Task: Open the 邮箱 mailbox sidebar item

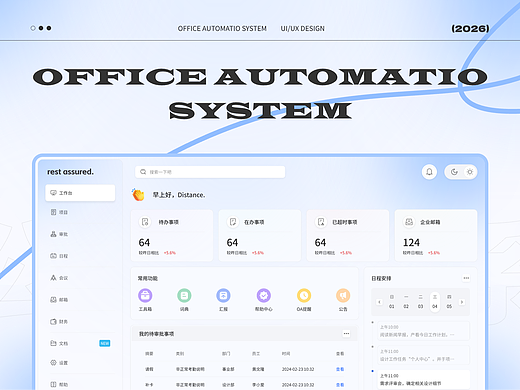Action: tap(59, 300)
